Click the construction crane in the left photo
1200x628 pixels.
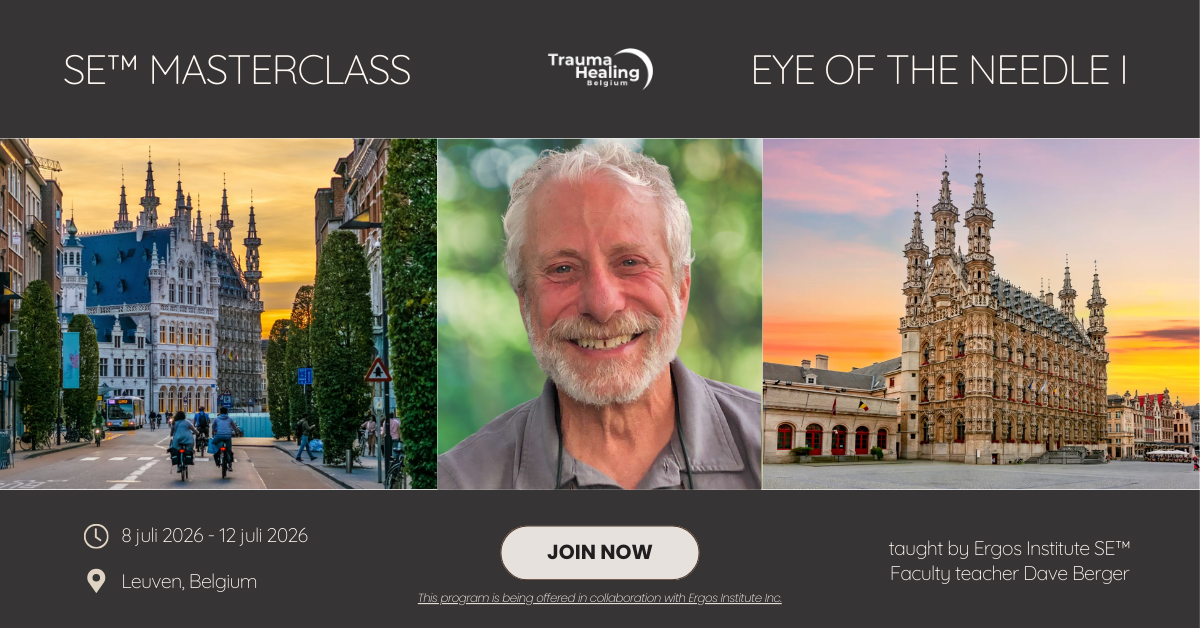49,165
